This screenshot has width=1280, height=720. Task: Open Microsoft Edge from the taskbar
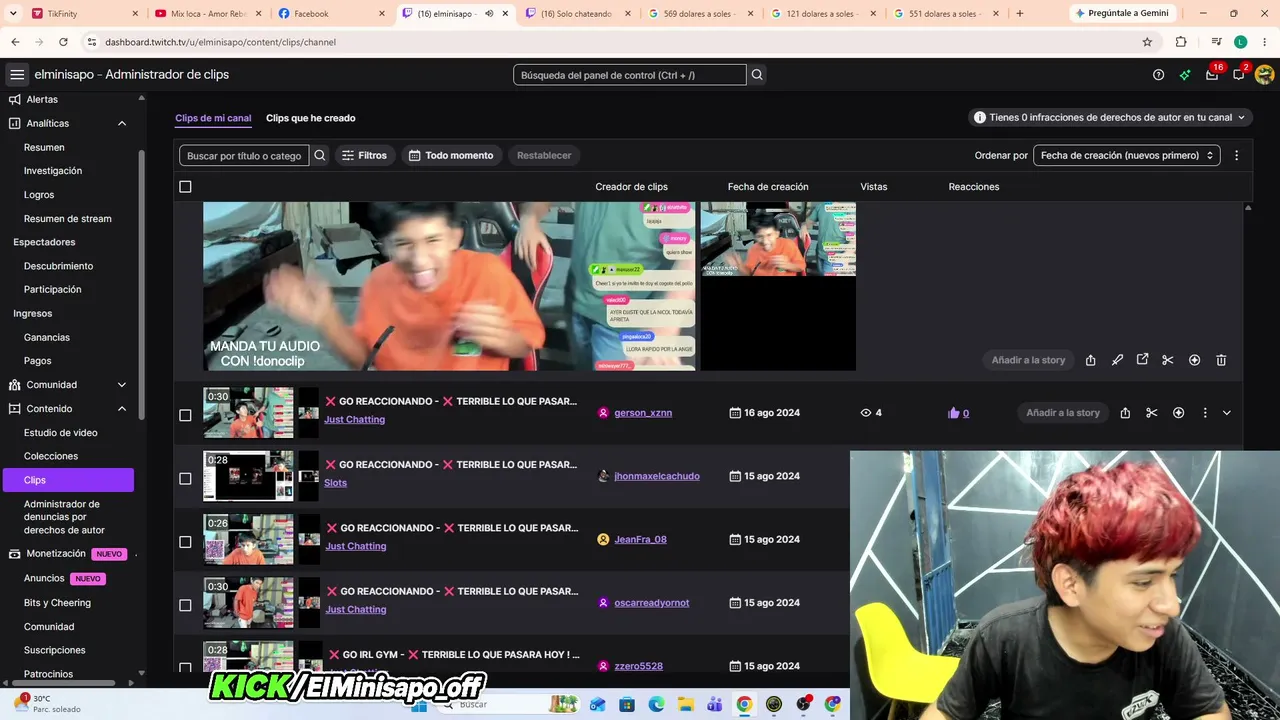point(656,704)
